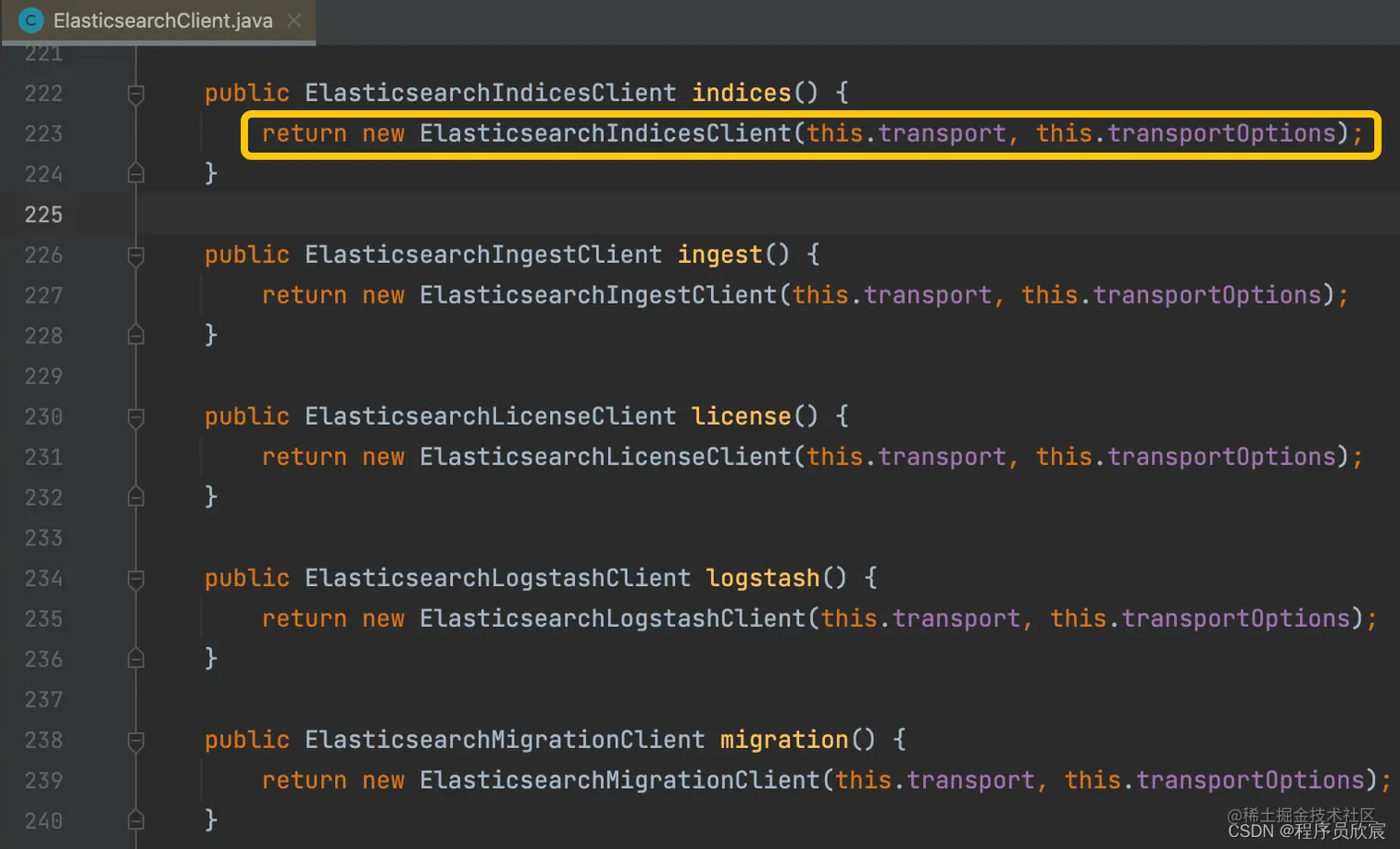Viewport: 1400px width, 849px height.
Task: Click the logstash method name
Action: pyautogui.click(x=763, y=578)
